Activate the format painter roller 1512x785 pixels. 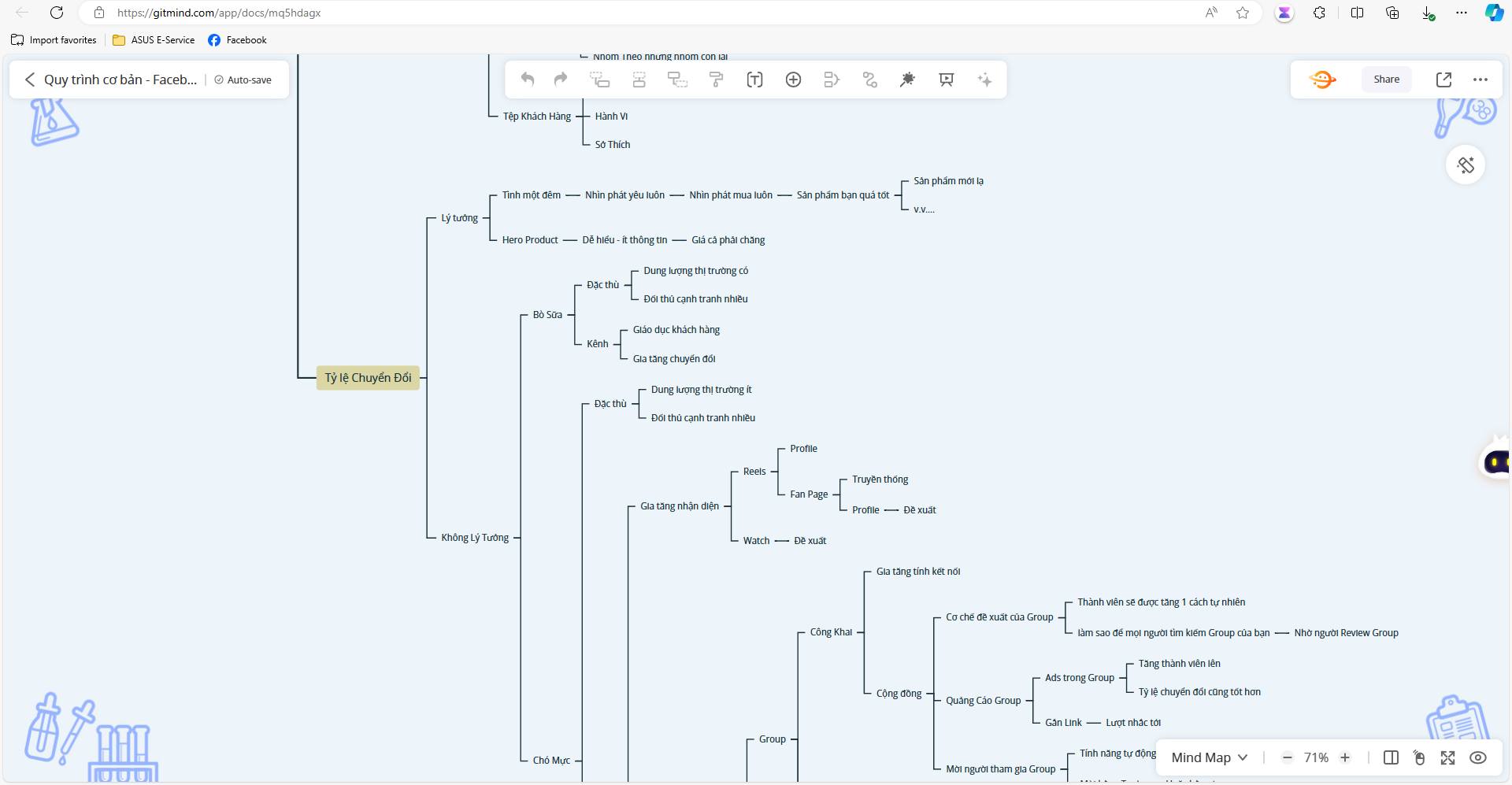point(716,80)
